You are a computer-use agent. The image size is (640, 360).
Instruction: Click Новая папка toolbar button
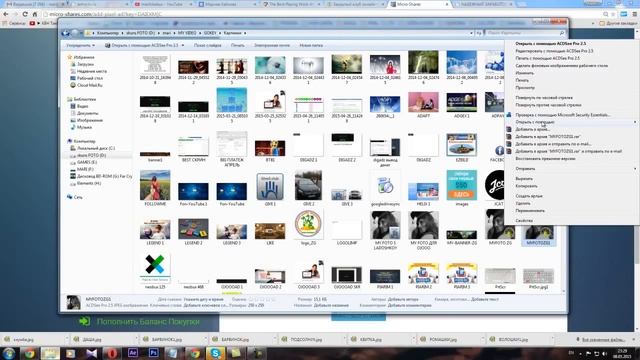point(311,45)
